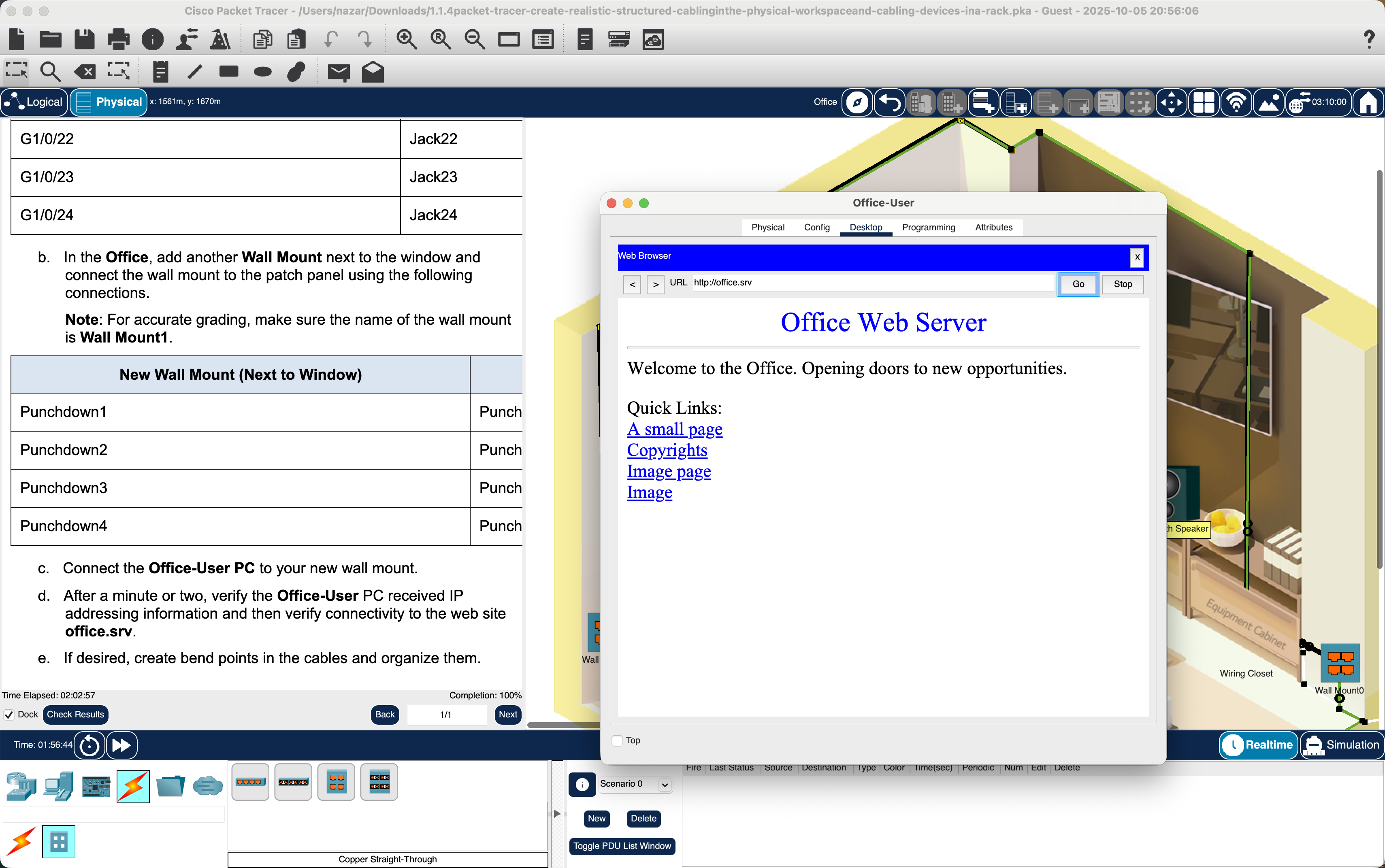Image resolution: width=1385 pixels, height=868 pixels.
Task: Open the Attributes tab in Office-User
Action: click(993, 228)
